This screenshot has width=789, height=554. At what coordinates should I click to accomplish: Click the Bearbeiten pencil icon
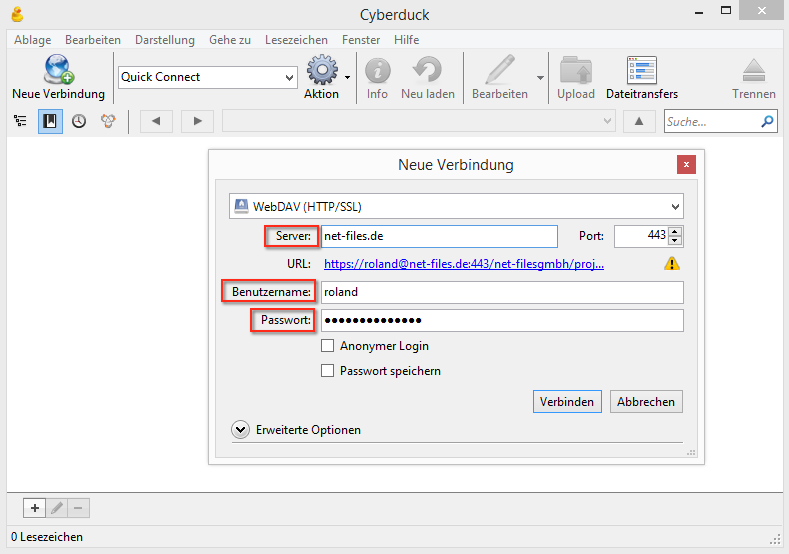[x=500, y=69]
